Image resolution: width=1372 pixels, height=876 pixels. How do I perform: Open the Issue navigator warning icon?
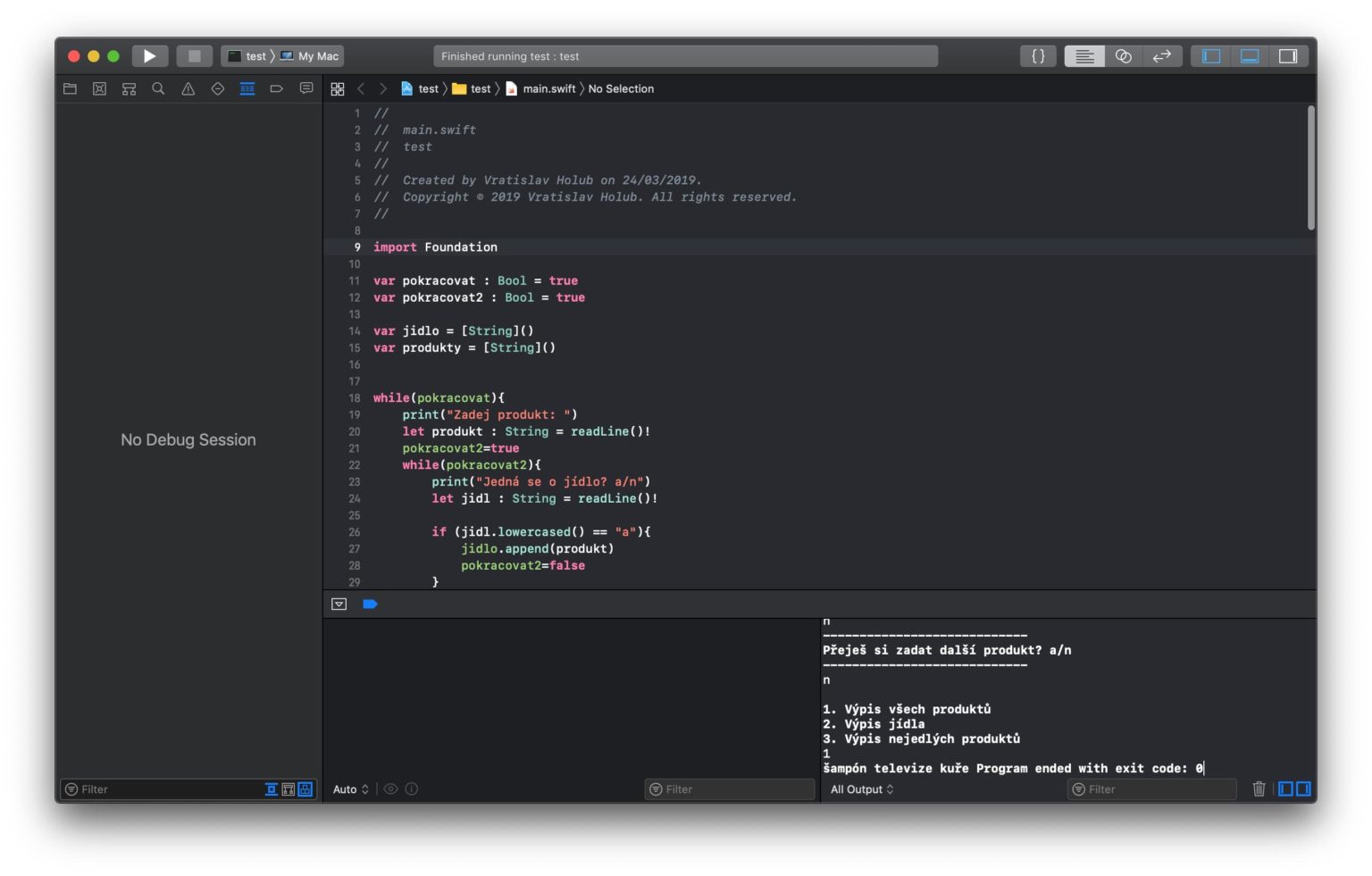point(188,89)
